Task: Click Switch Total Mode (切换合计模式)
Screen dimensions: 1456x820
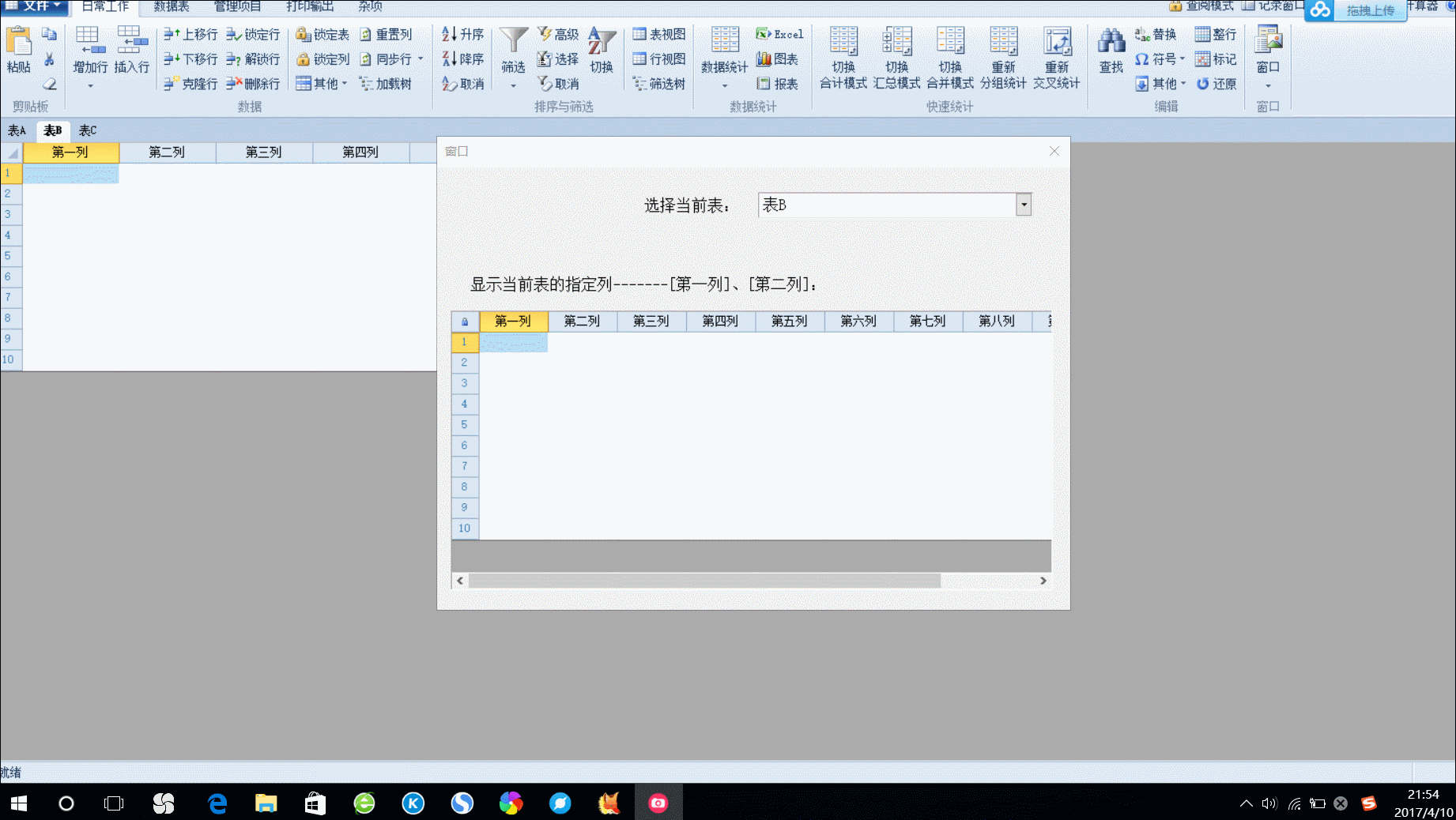Action: point(843,57)
